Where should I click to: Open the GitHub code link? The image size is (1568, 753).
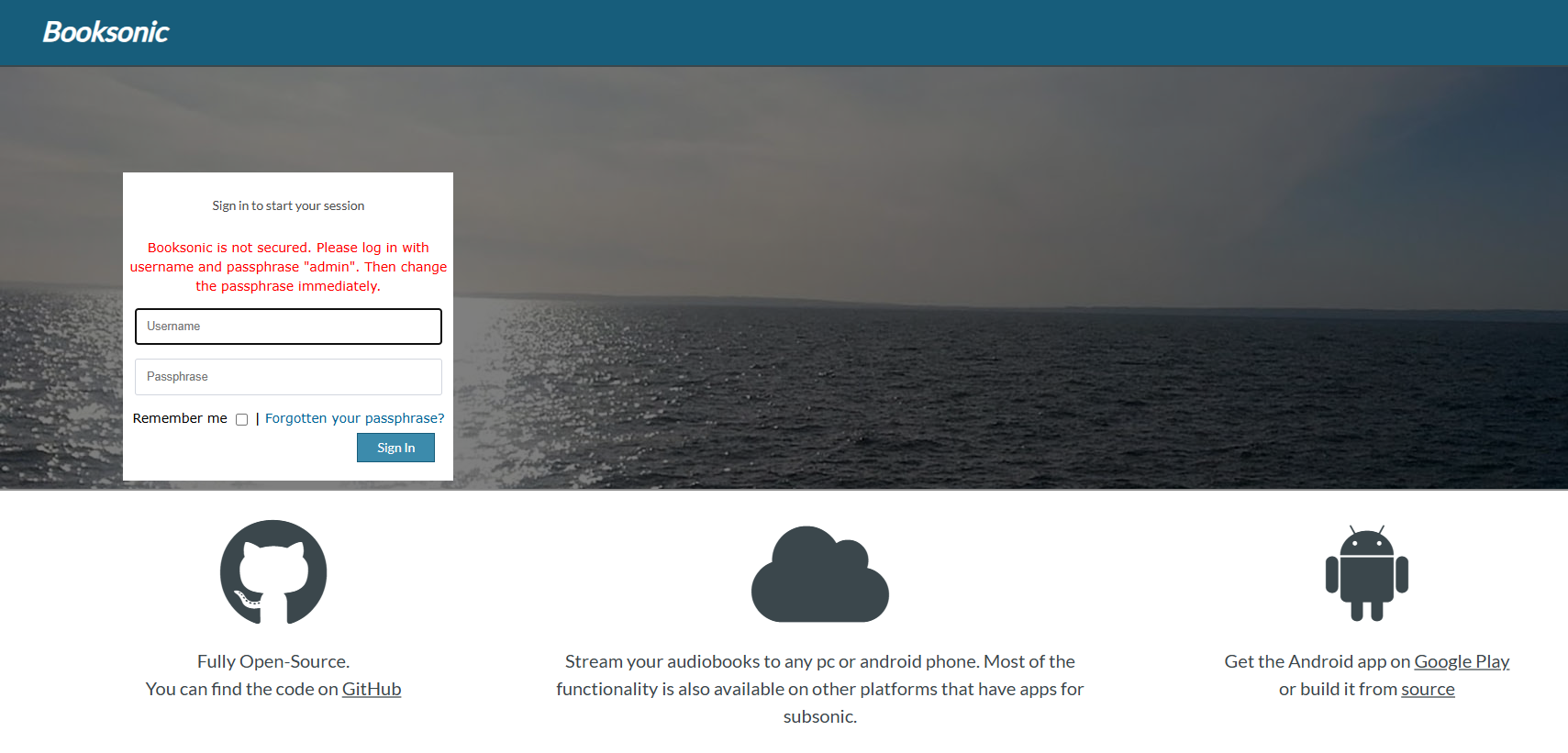point(372,689)
